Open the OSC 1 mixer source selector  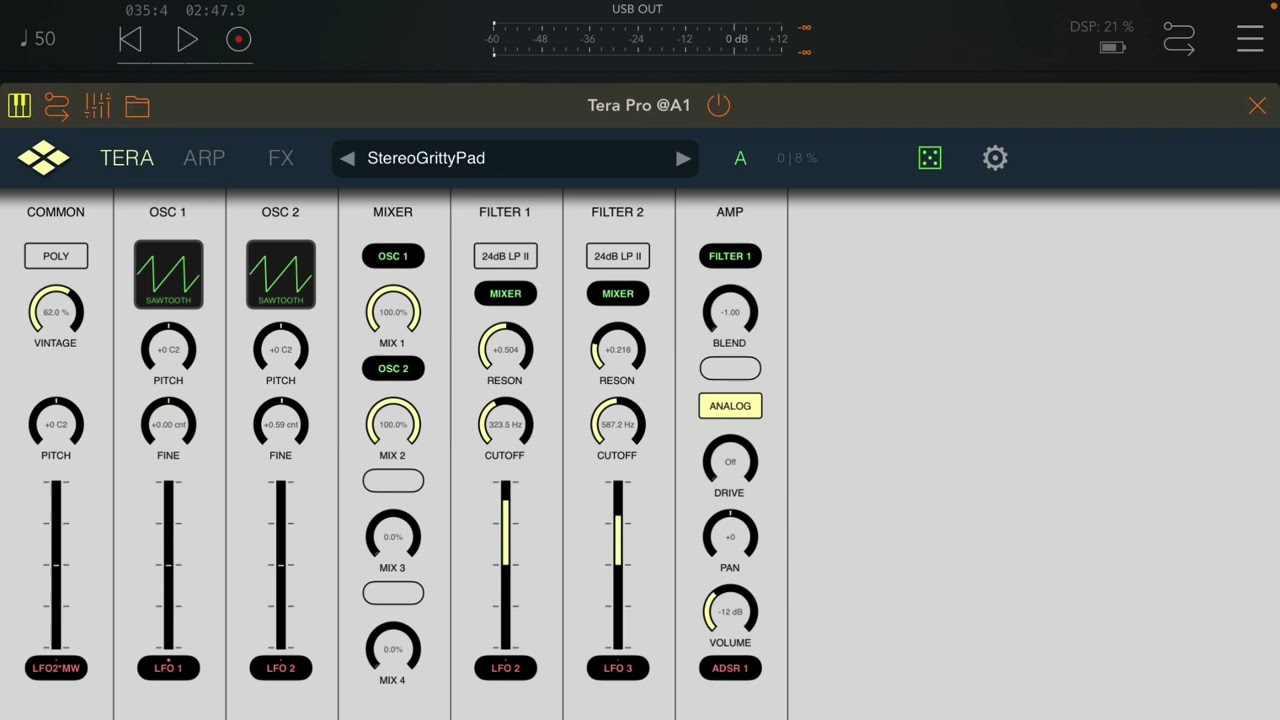point(393,256)
